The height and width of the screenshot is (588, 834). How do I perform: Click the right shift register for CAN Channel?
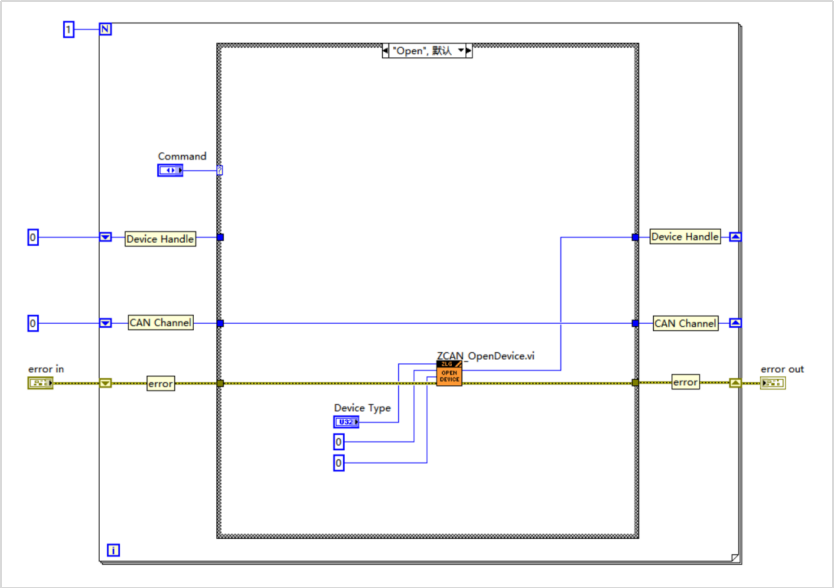coord(735,322)
